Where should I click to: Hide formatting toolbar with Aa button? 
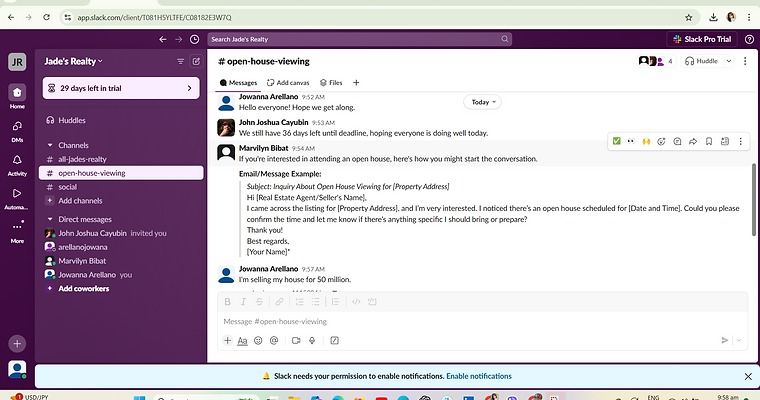click(242, 340)
